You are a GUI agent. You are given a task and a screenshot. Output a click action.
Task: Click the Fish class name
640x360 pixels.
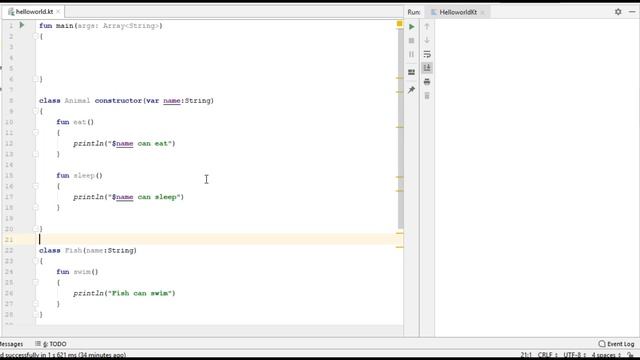tap(73, 251)
